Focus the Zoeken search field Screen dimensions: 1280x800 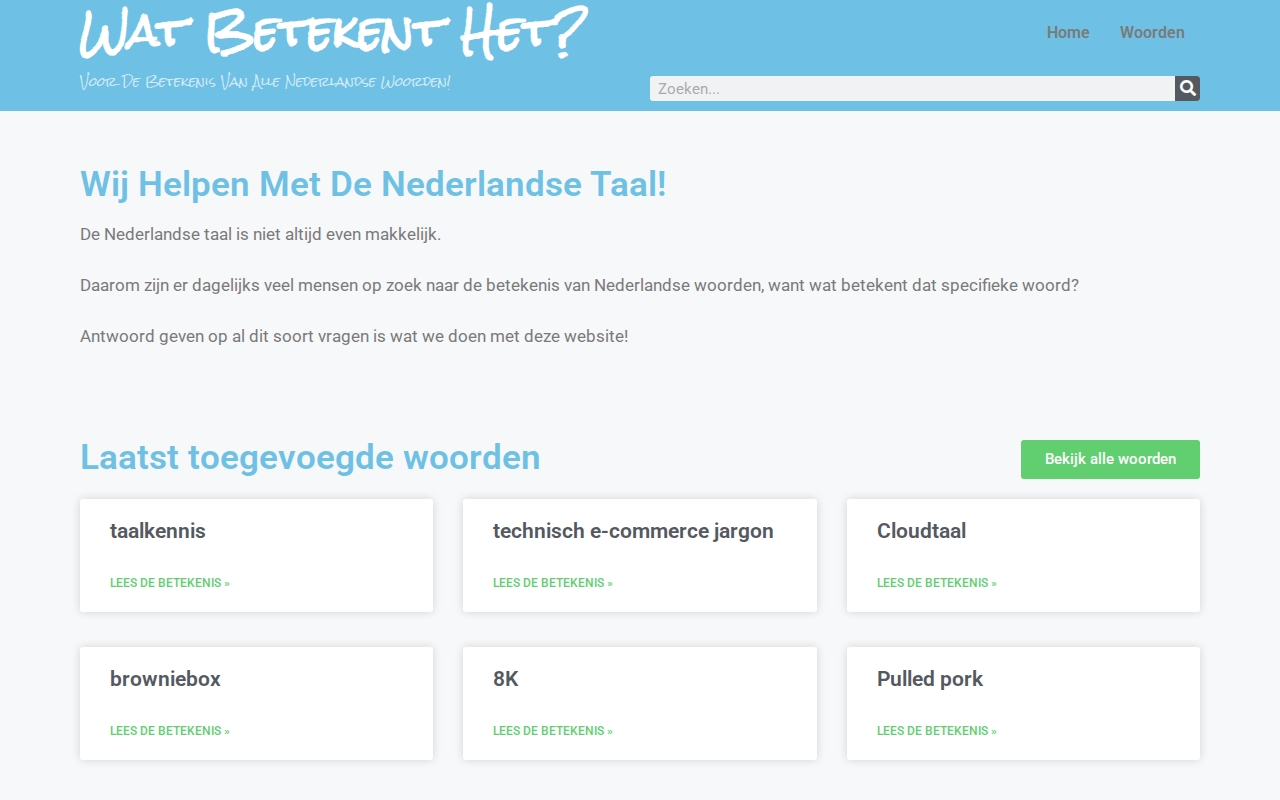(x=912, y=89)
